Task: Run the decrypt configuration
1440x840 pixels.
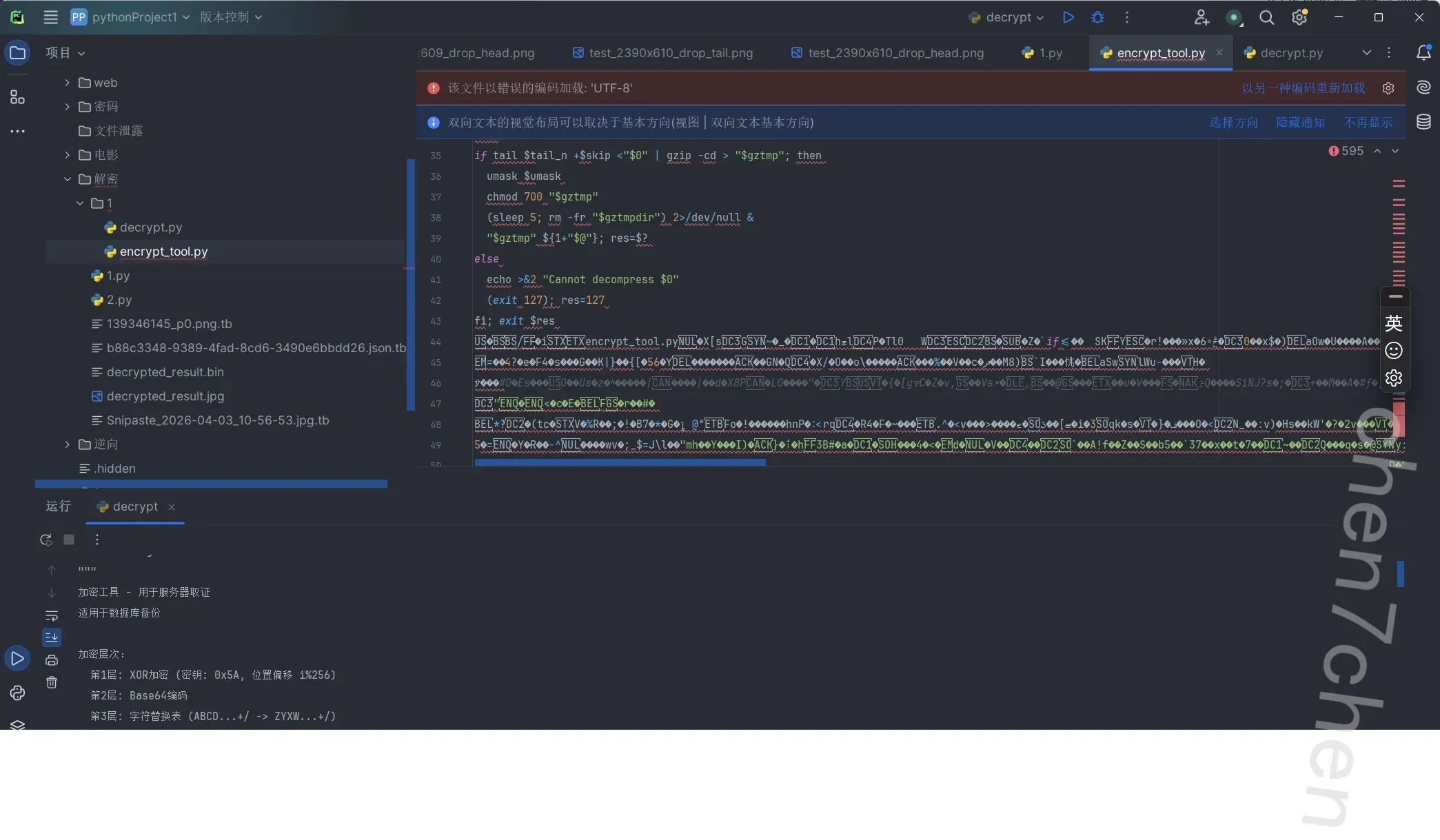Action: [1068, 17]
